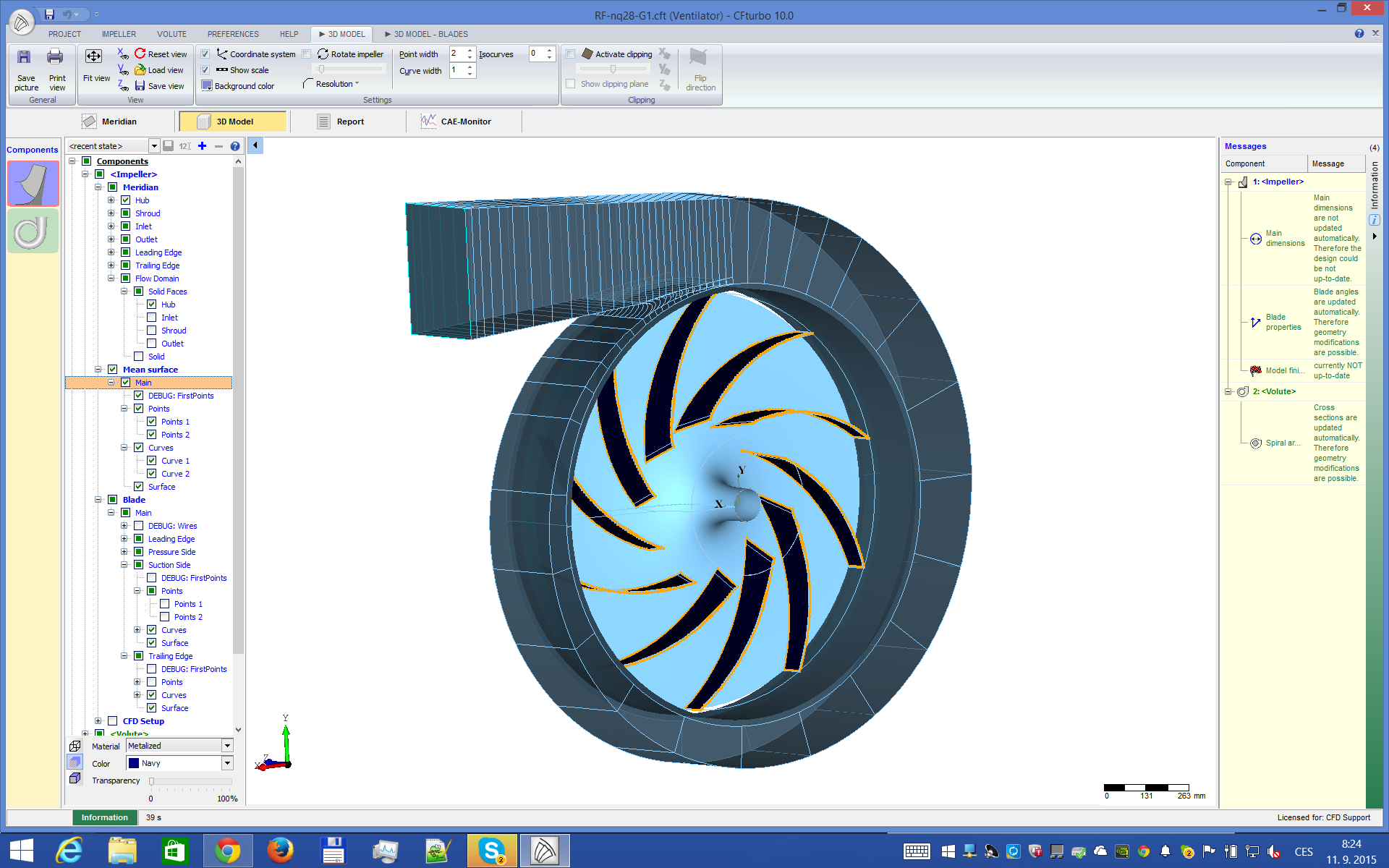The width and height of the screenshot is (1389, 868).
Task: Open the Material Metalized dropdown
Action: tap(227, 746)
